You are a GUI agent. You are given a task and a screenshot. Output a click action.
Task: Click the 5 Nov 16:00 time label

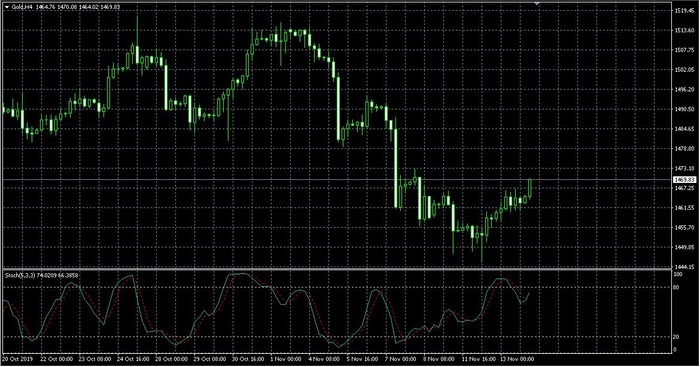tap(362, 359)
